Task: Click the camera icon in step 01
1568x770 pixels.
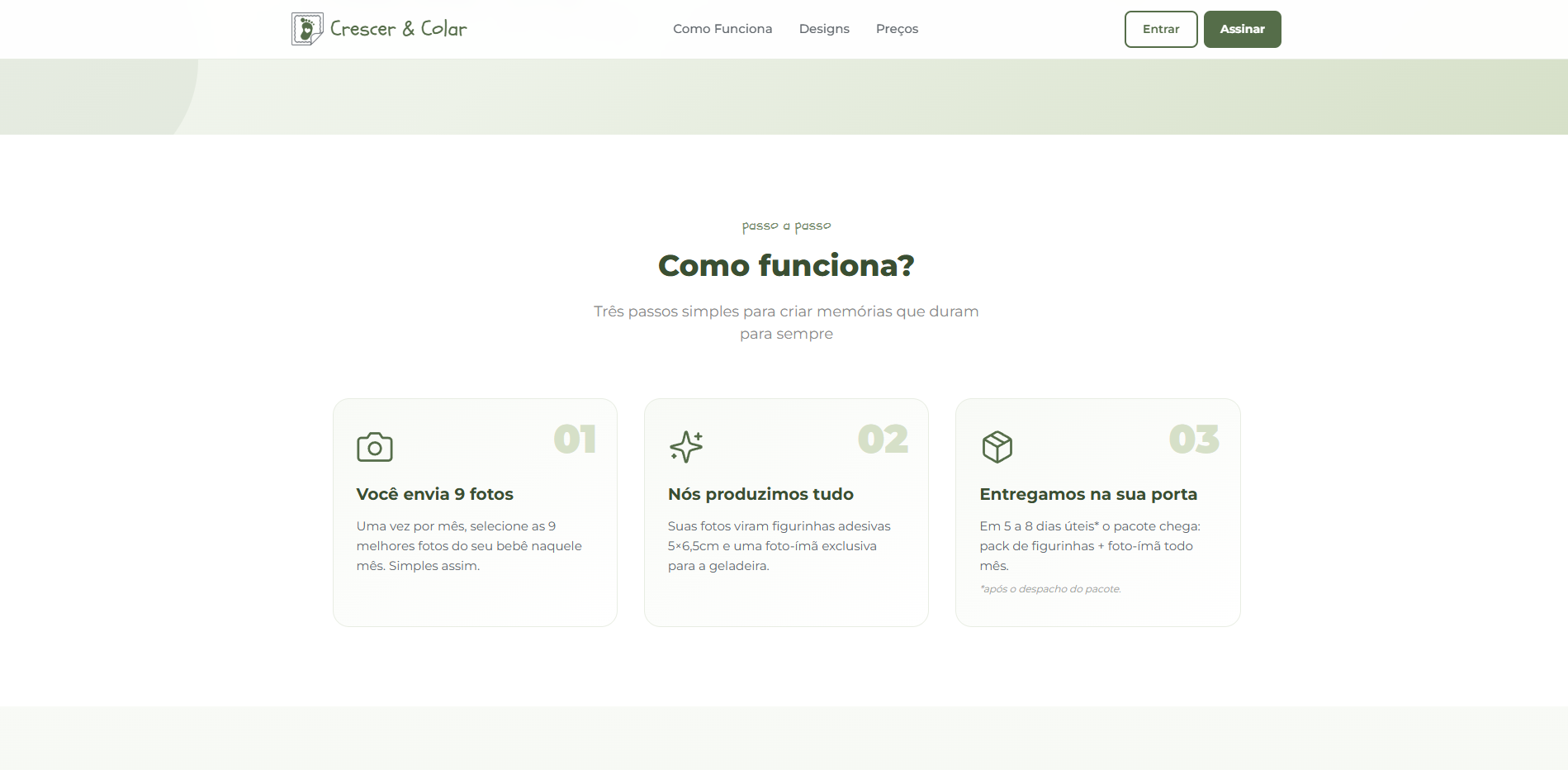Action: click(375, 447)
